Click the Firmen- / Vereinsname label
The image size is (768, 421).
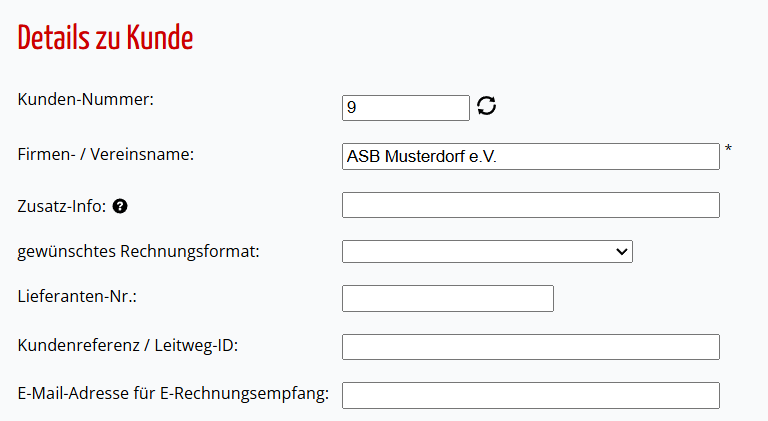pos(106,155)
